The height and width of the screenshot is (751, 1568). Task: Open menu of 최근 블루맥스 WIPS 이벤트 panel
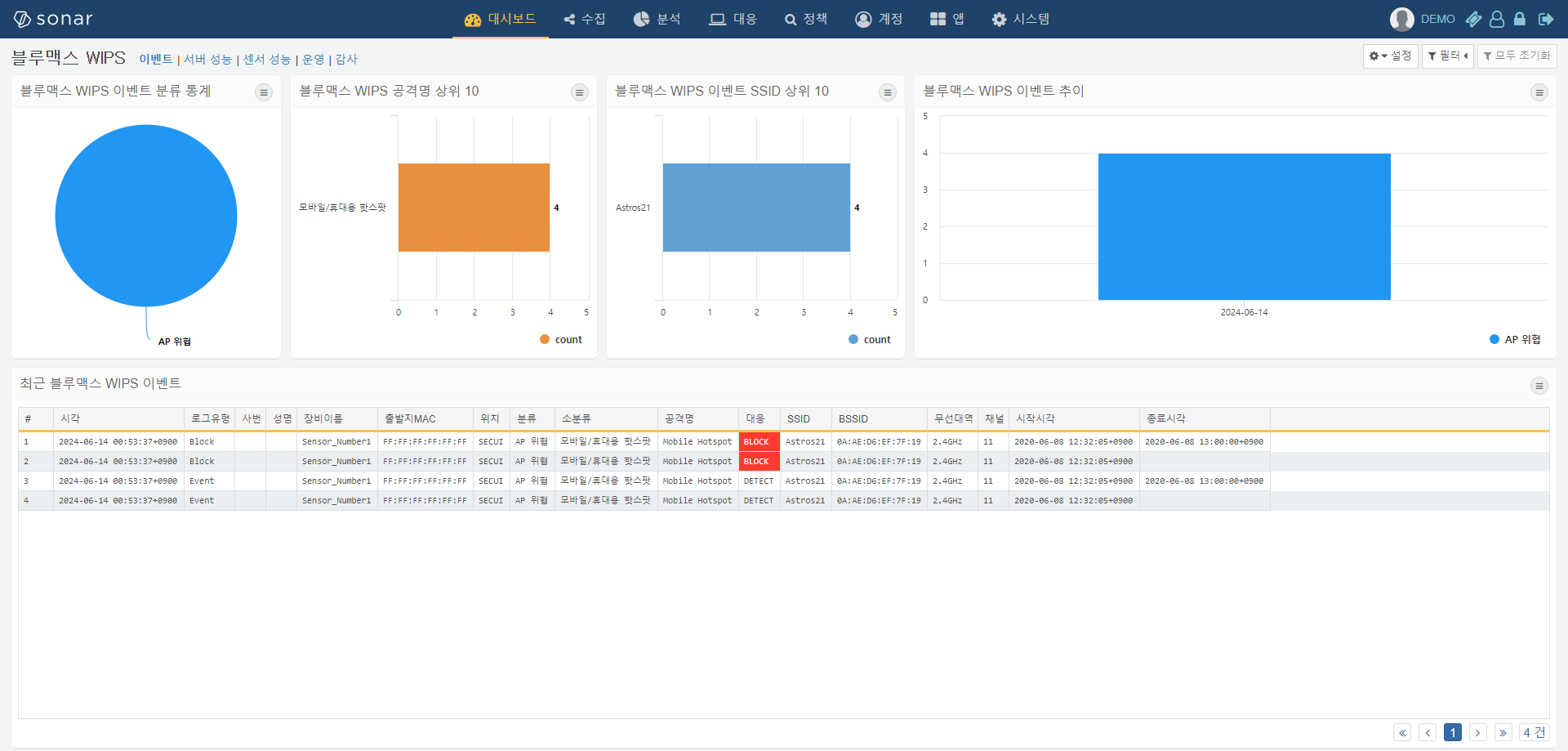tap(1539, 386)
